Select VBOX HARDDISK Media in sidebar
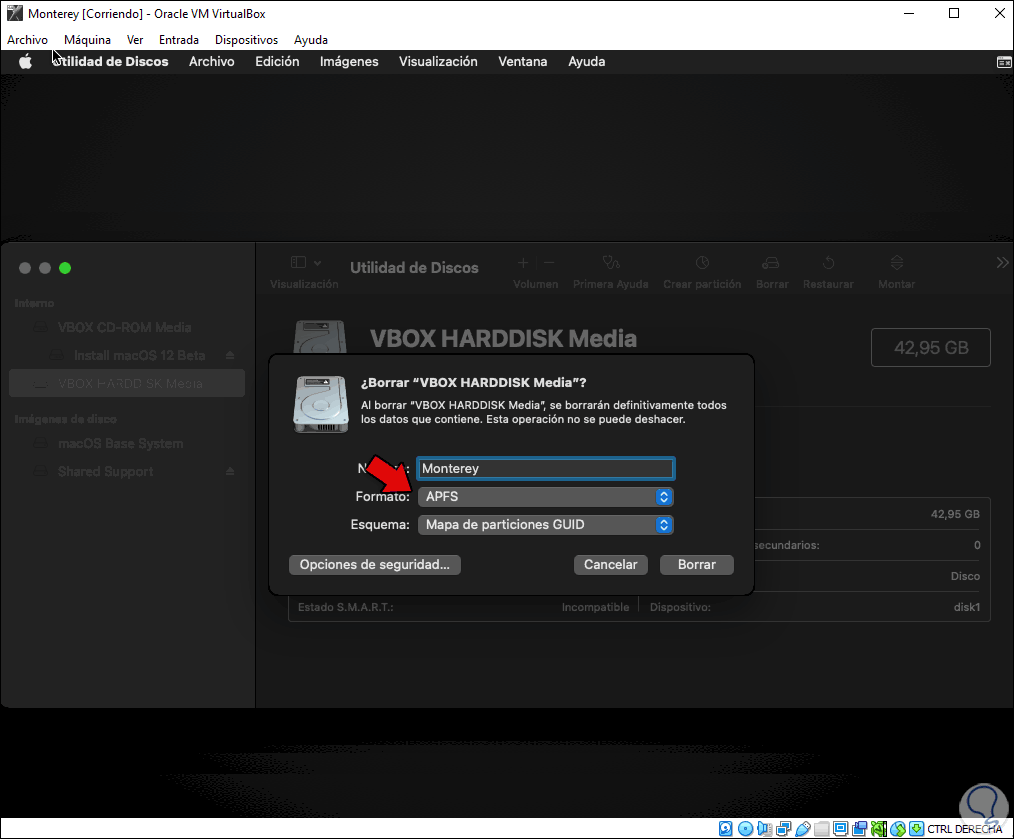 coord(127,383)
